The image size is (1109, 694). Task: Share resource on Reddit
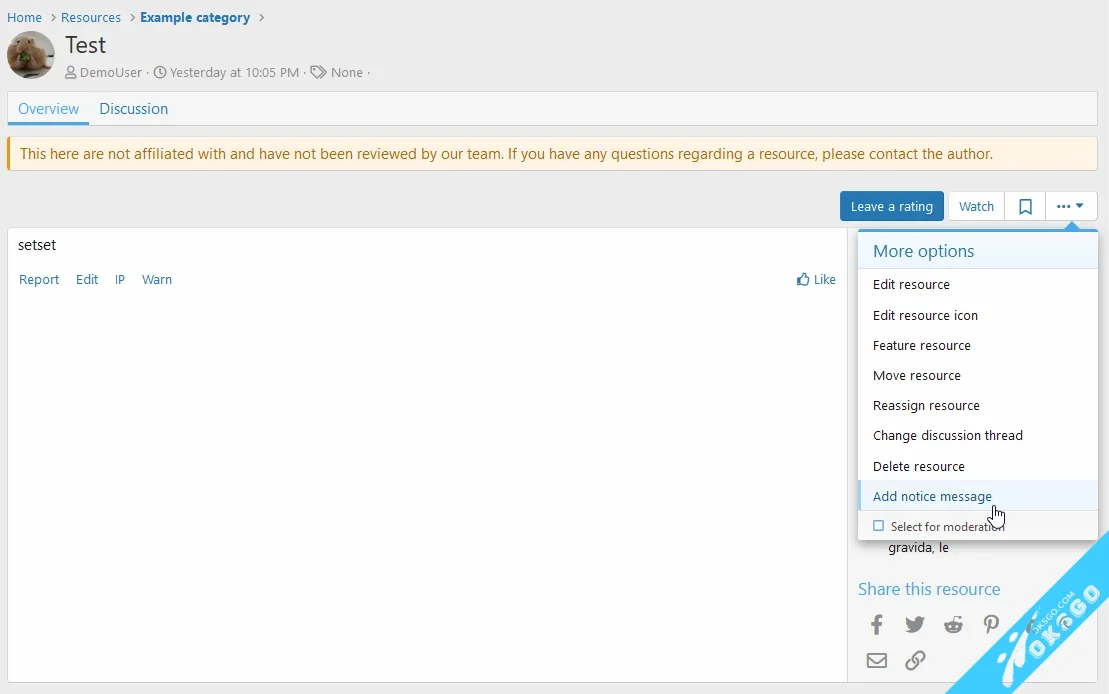click(x=953, y=625)
